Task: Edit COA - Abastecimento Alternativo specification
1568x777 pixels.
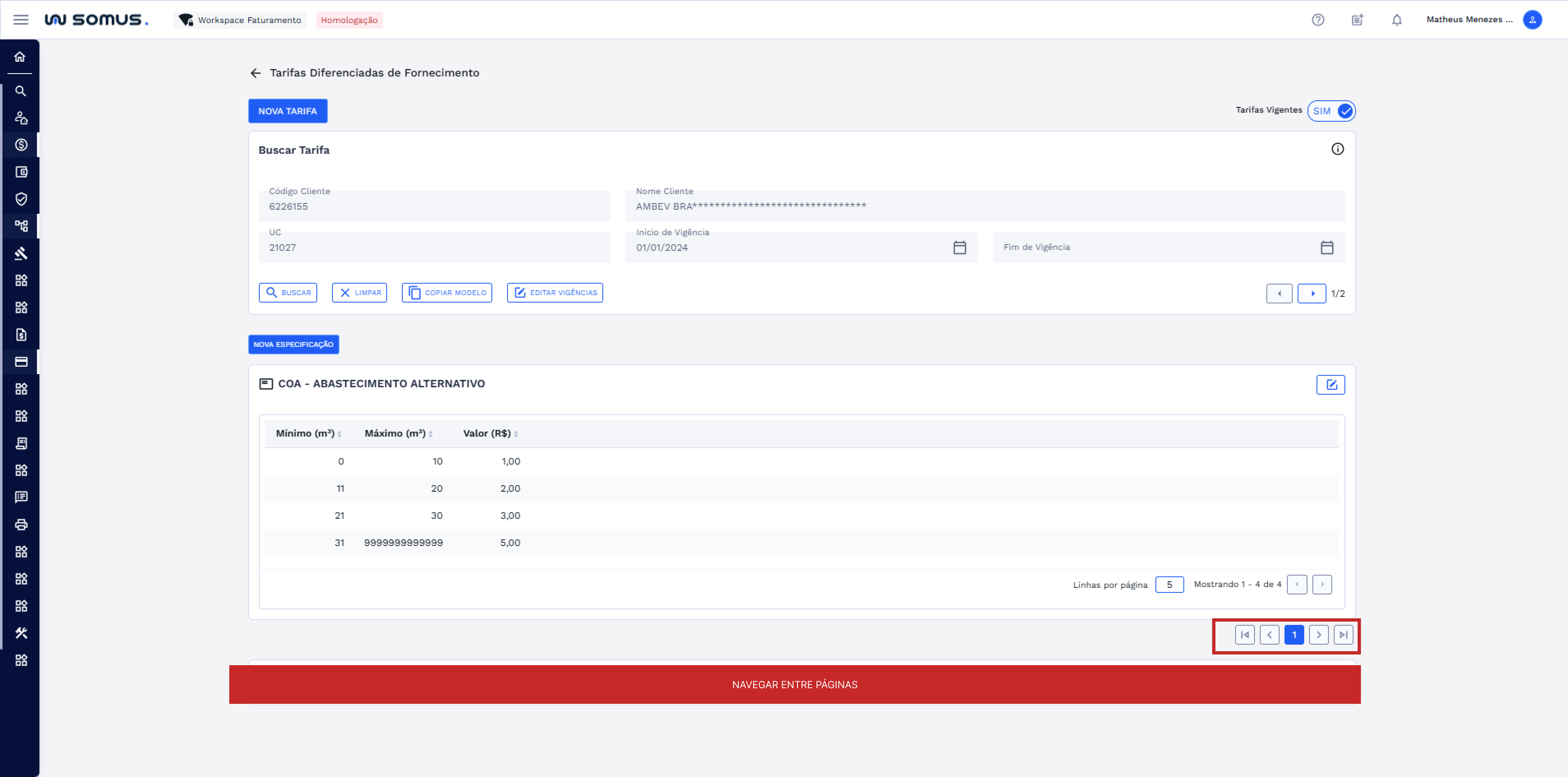Action: click(1330, 384)
